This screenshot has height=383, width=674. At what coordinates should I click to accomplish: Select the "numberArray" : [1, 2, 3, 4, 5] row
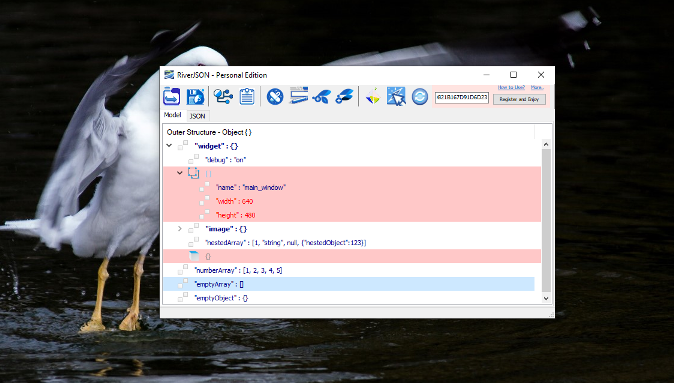click(239, 270)
